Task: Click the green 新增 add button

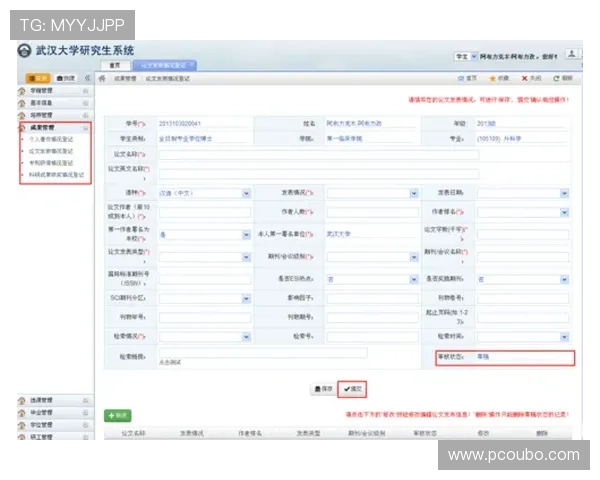Action: (x=117, y=416)
